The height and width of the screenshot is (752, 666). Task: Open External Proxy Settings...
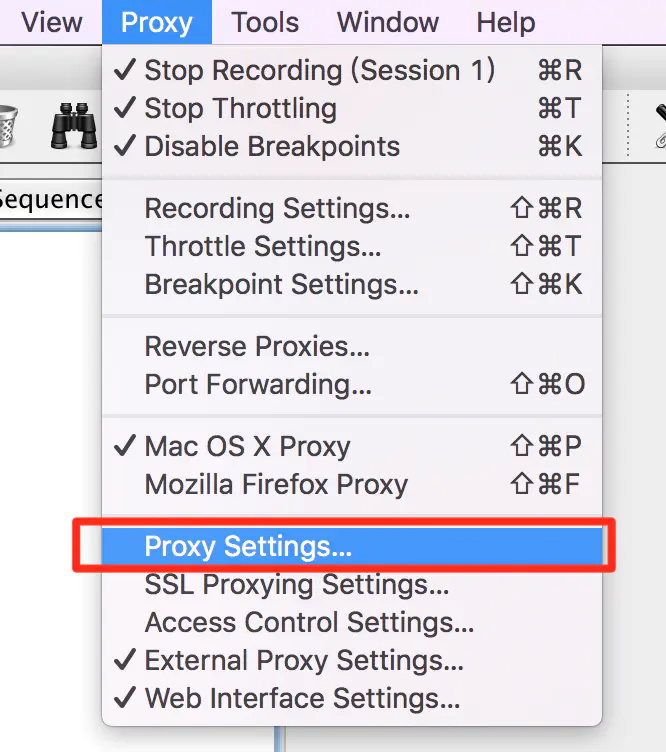(352, 660)
